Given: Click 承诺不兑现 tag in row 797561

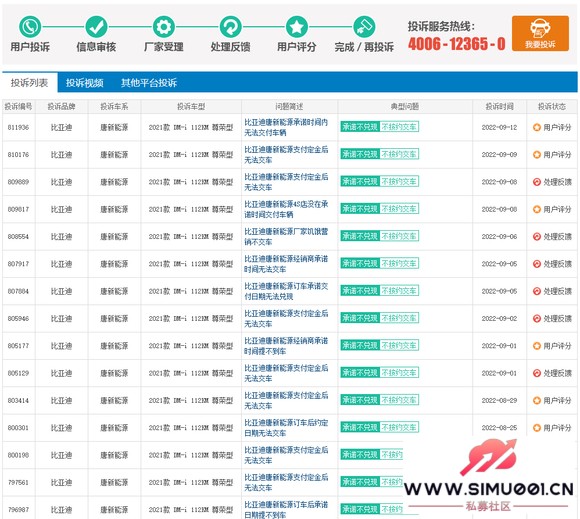Looking at the screenshot, I should click(360, 482).
